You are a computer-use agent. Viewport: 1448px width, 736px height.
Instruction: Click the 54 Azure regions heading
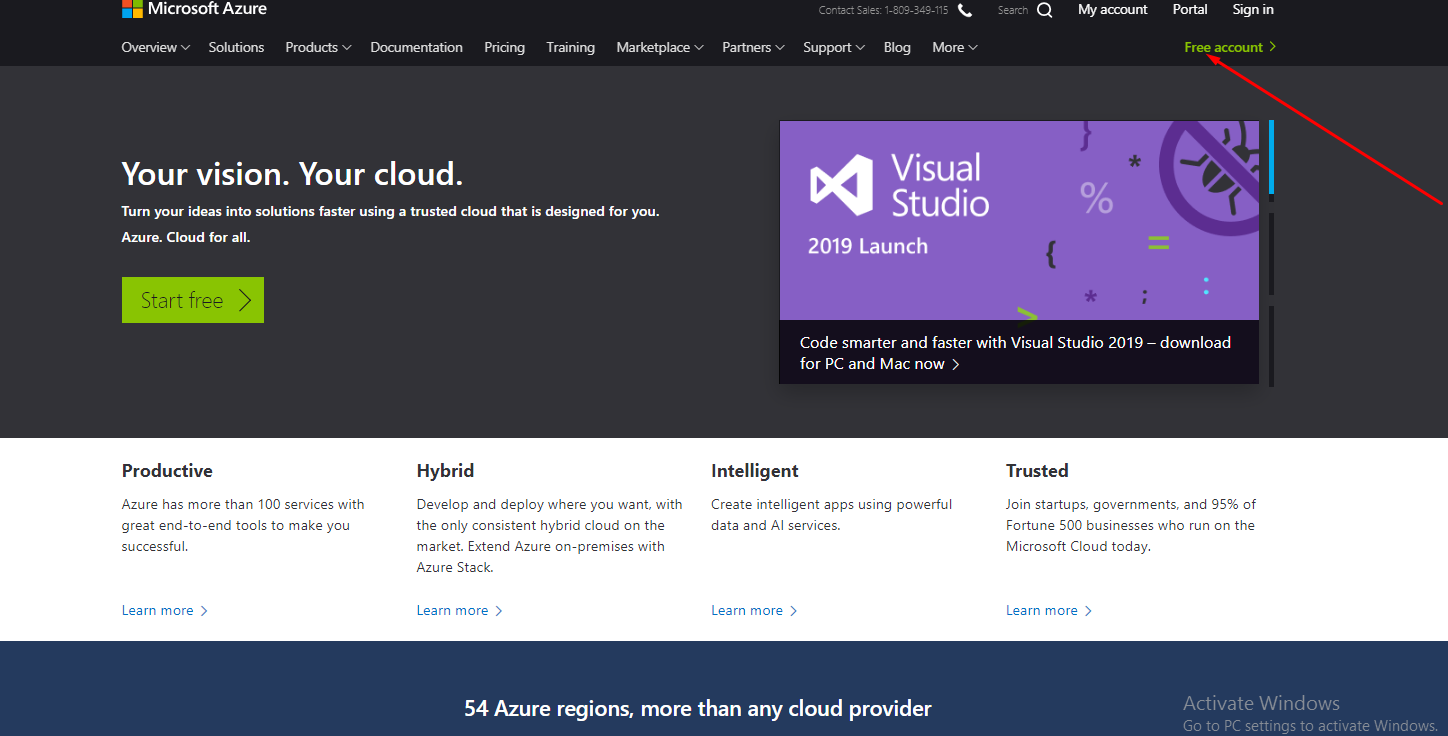point(698,709)
